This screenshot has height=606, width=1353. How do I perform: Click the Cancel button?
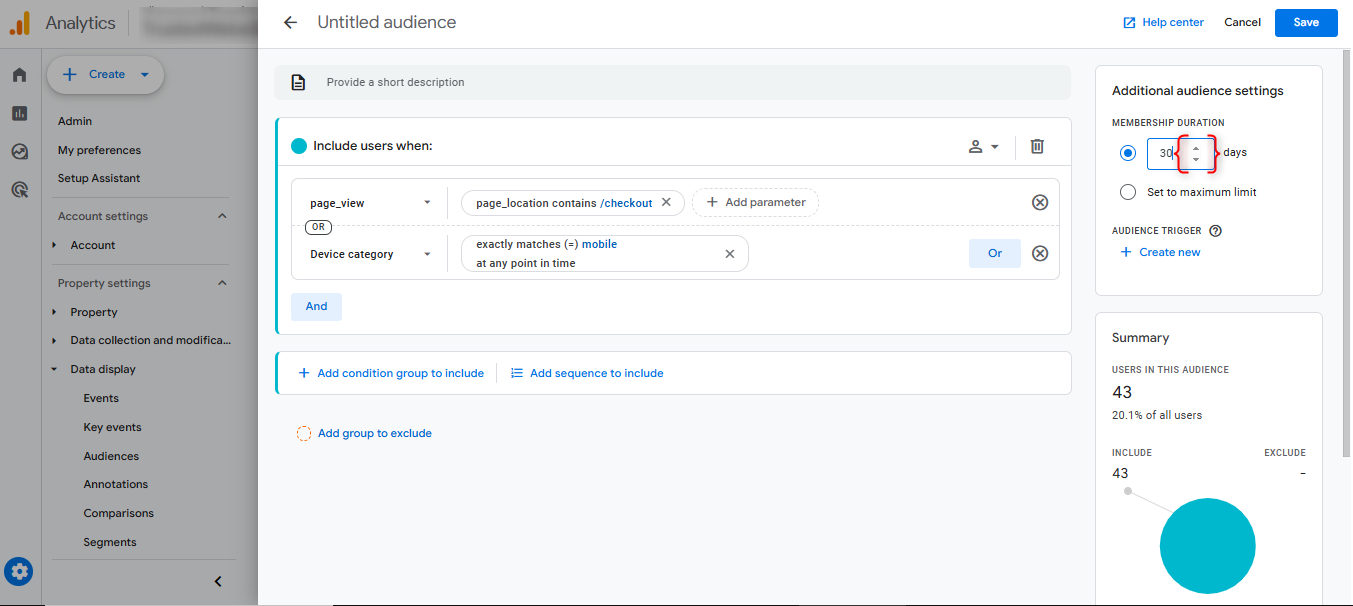coord(1242,22)
